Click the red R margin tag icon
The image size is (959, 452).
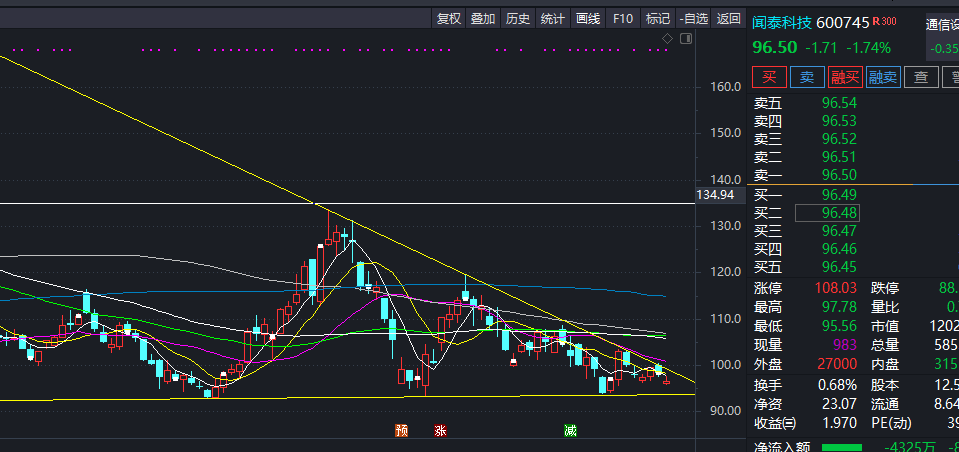[x=876, y=21]
